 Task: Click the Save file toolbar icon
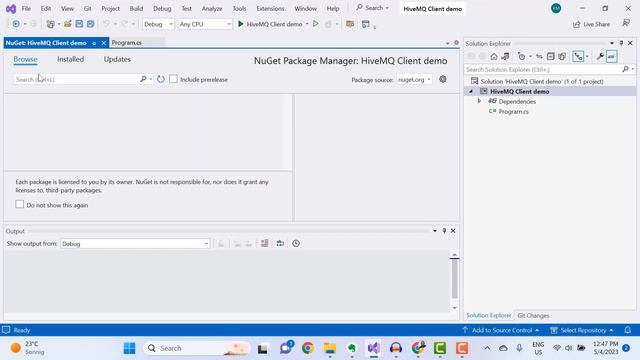[x=79, y=24]
